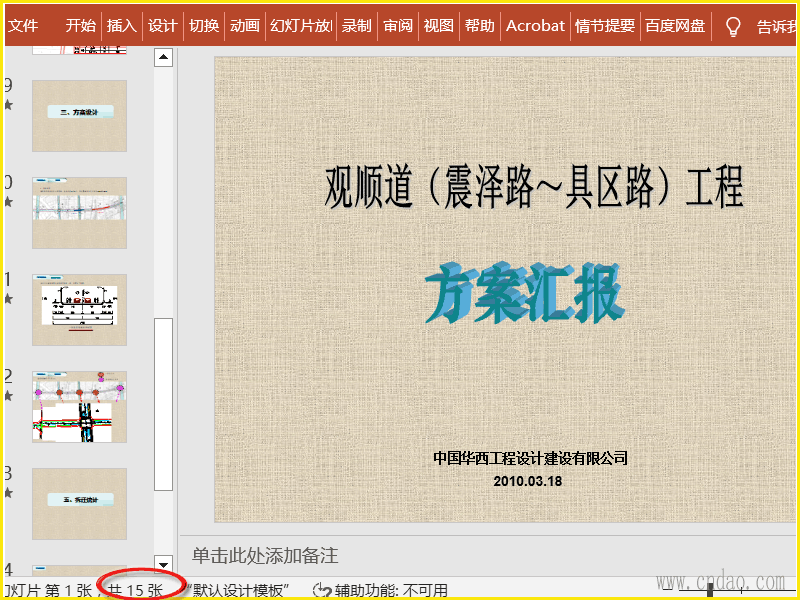Open the Acrobat ribbon tab
The image size is (800, 600).
tap(535, 26)
